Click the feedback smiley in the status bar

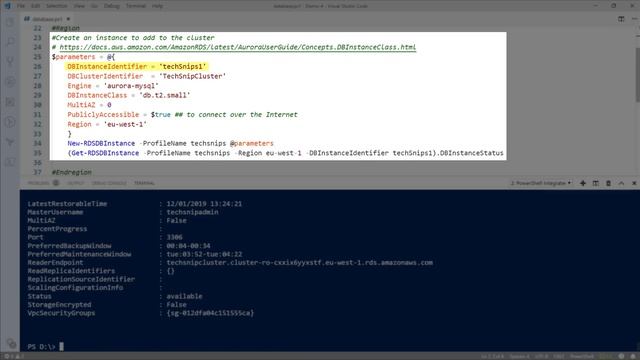tap(621, 356)
